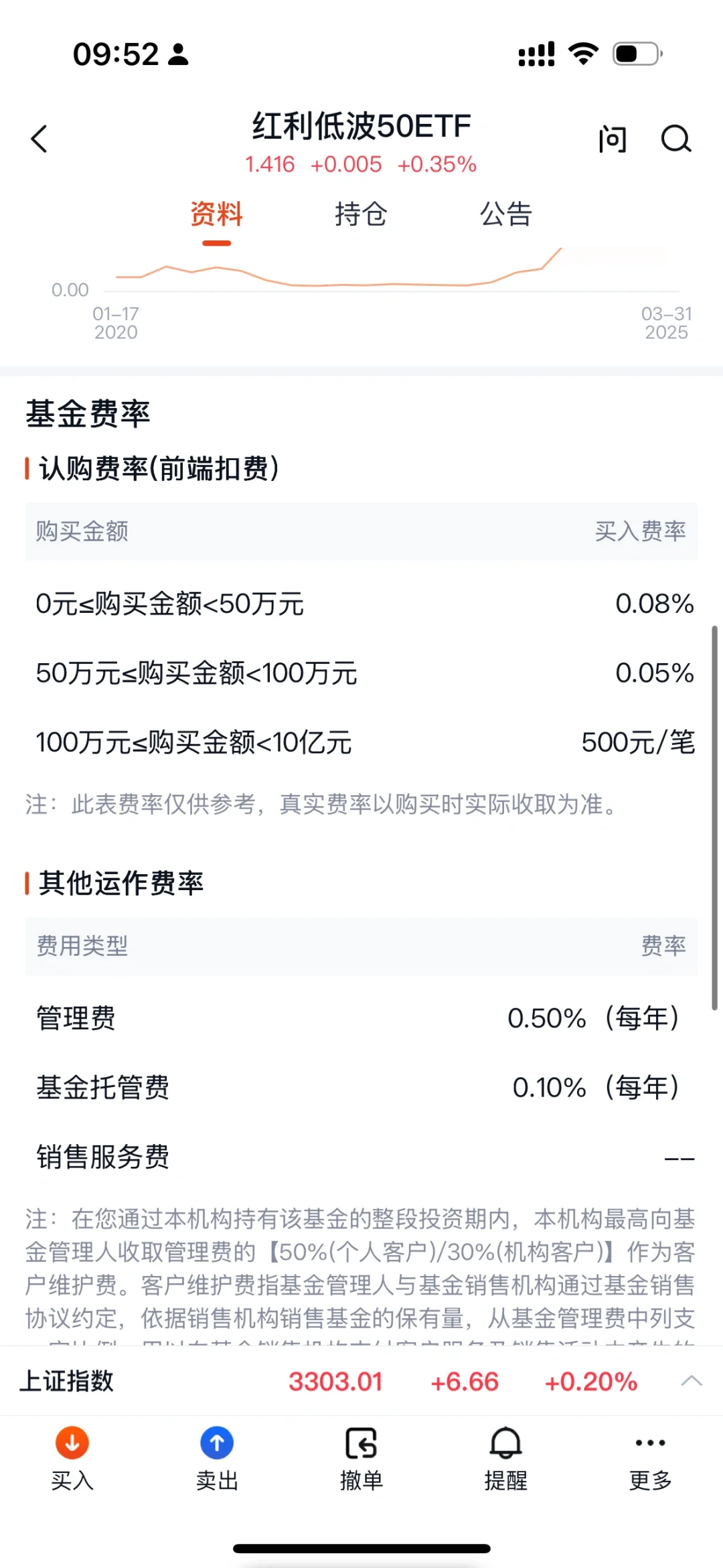Screen dimensions: 723x1568
Task: Expand the 上证指数 bar chevron
Action: coord(692,1380)
